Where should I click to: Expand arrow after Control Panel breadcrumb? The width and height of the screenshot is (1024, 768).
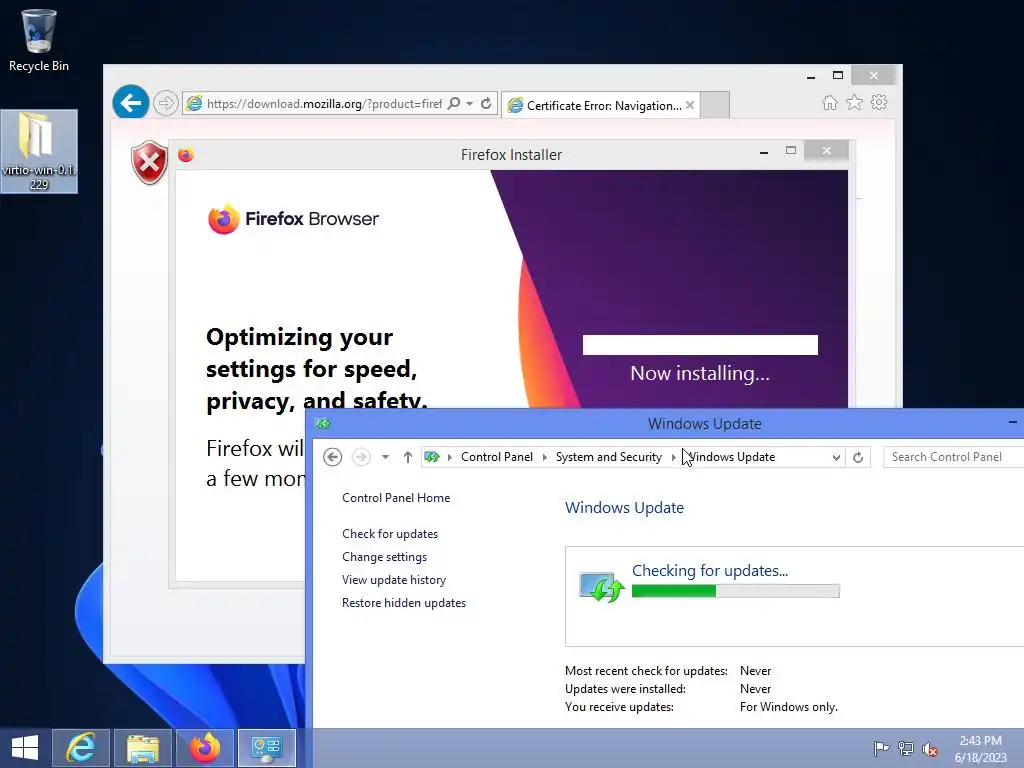[x=545, y=457]
